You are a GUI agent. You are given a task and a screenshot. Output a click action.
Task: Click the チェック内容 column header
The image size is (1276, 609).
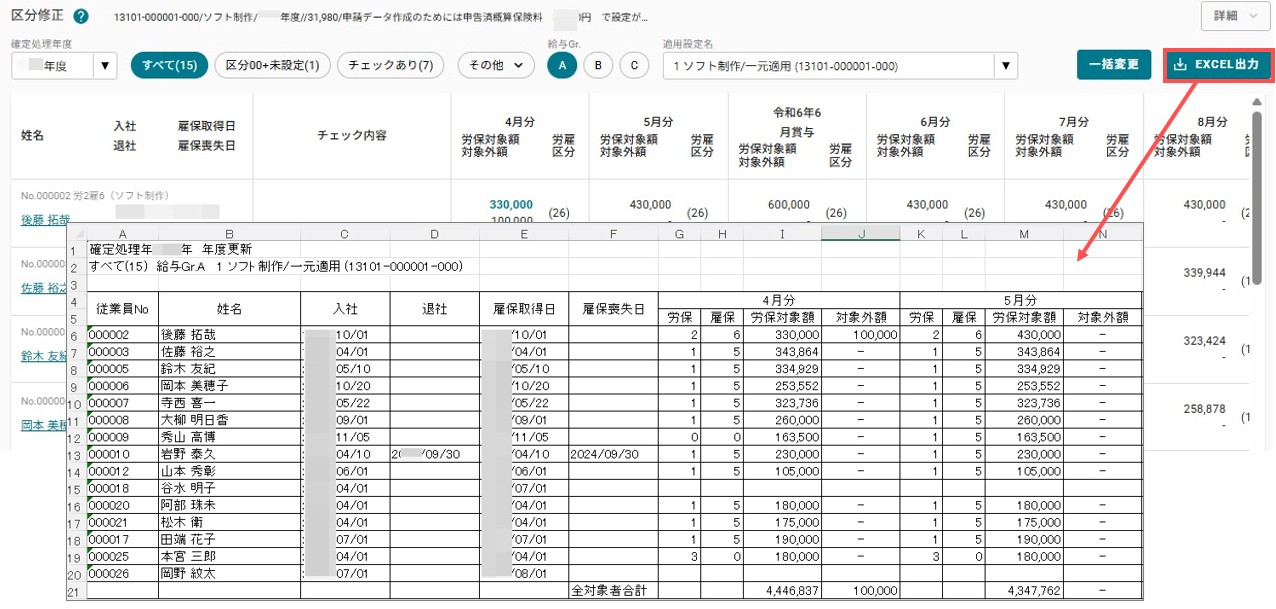tap(351, 135)
